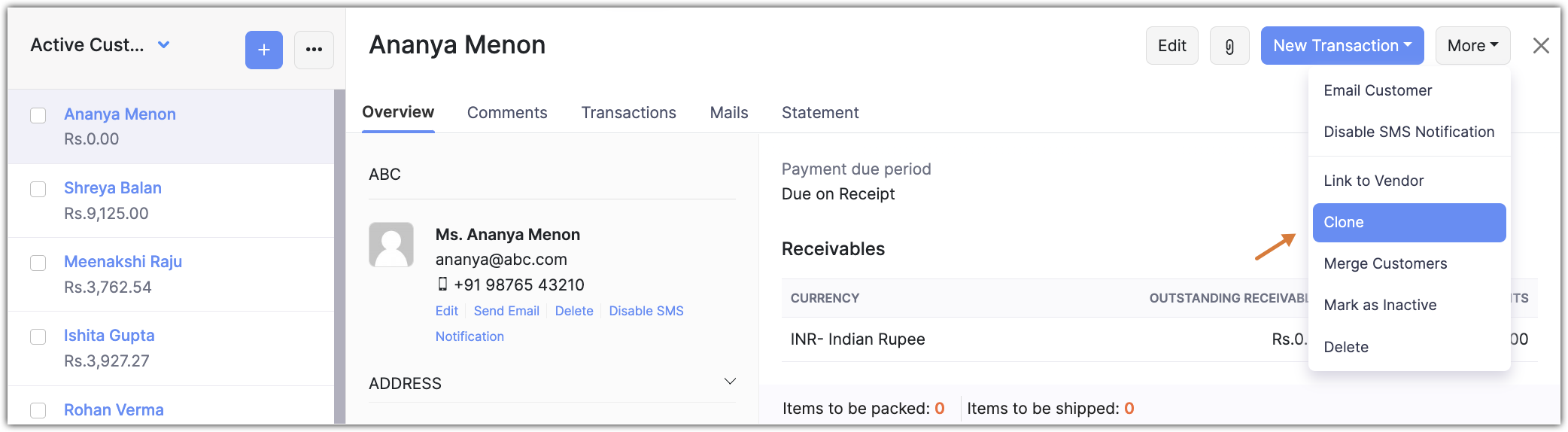Toggle the More dropdown button
Screen dimensions: 1568x432
point(1472,46)
